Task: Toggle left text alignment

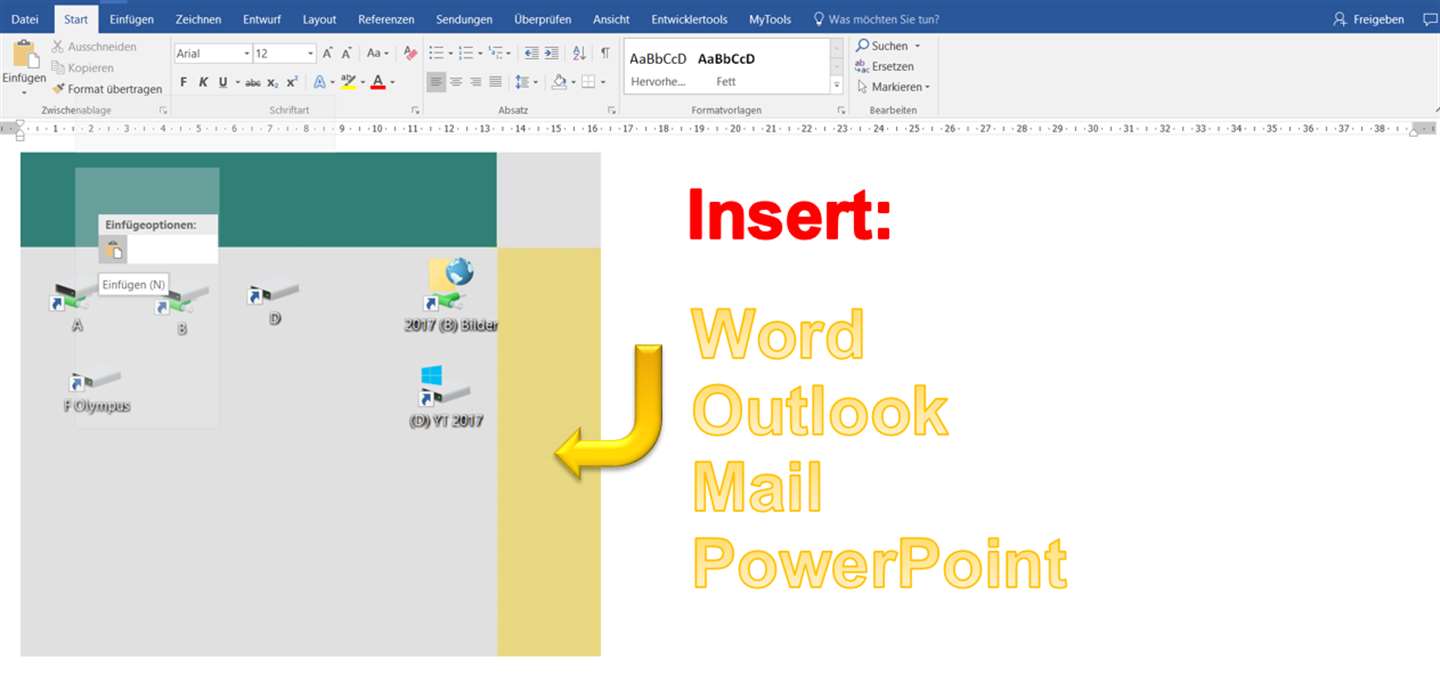Action: (x=436, y=82)
